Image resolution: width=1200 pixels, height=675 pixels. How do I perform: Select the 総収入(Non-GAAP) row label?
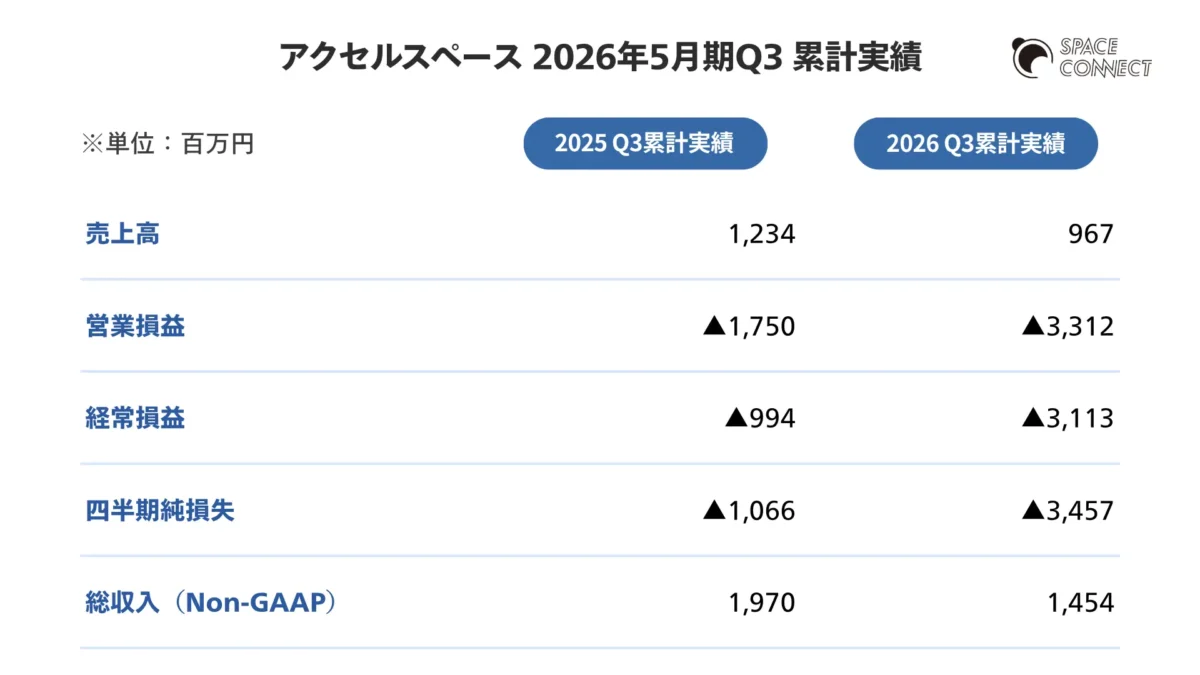[x=210, y=603]
